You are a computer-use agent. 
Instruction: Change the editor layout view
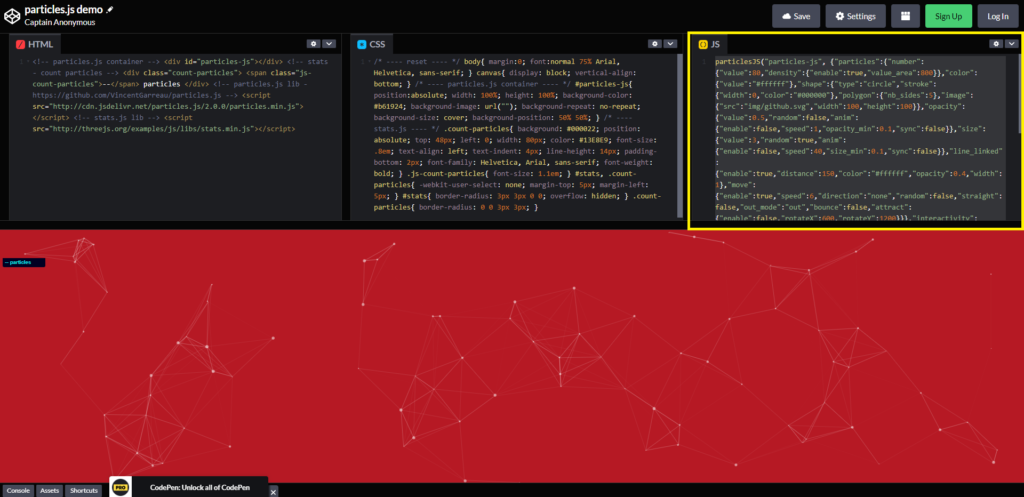pos(905,16)
